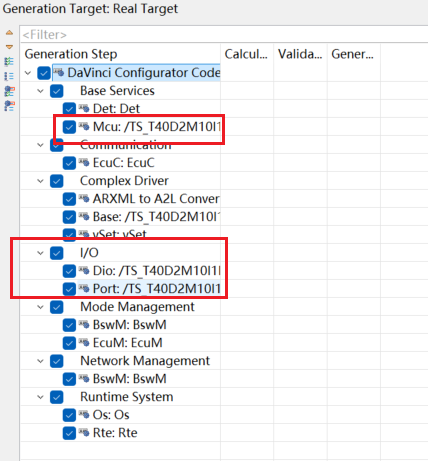Image resolution: width=428 pixels, height=461 pixels.
Task: Toggle the Runtime System checkbox
Action: point(57,397)
